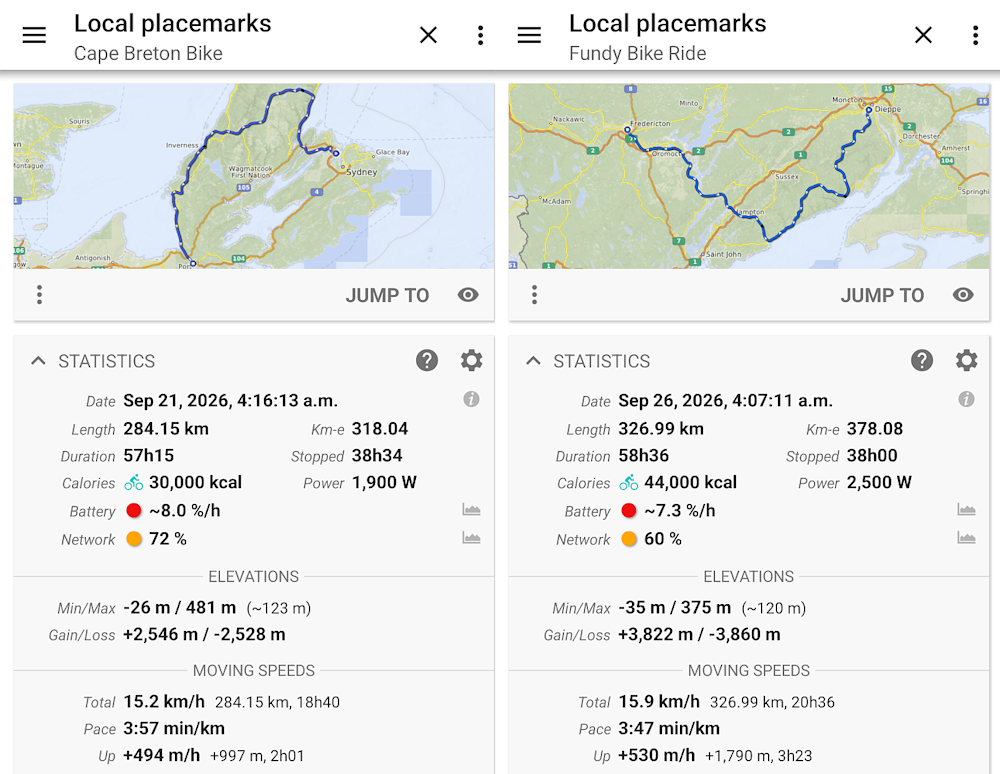Click pace value 3:57 min/km

[174, 728]
